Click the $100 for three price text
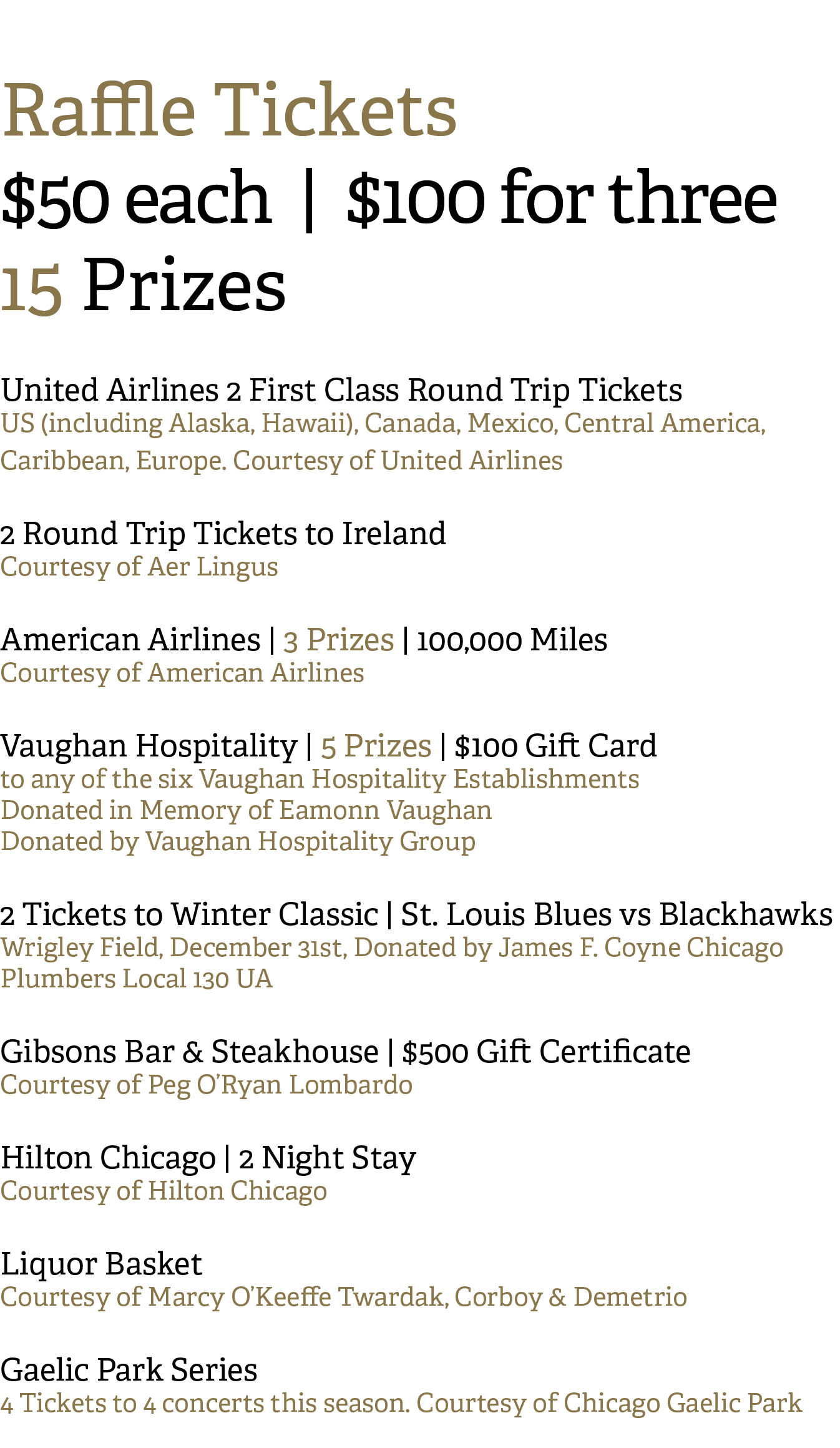 click(x=562, y=198)
